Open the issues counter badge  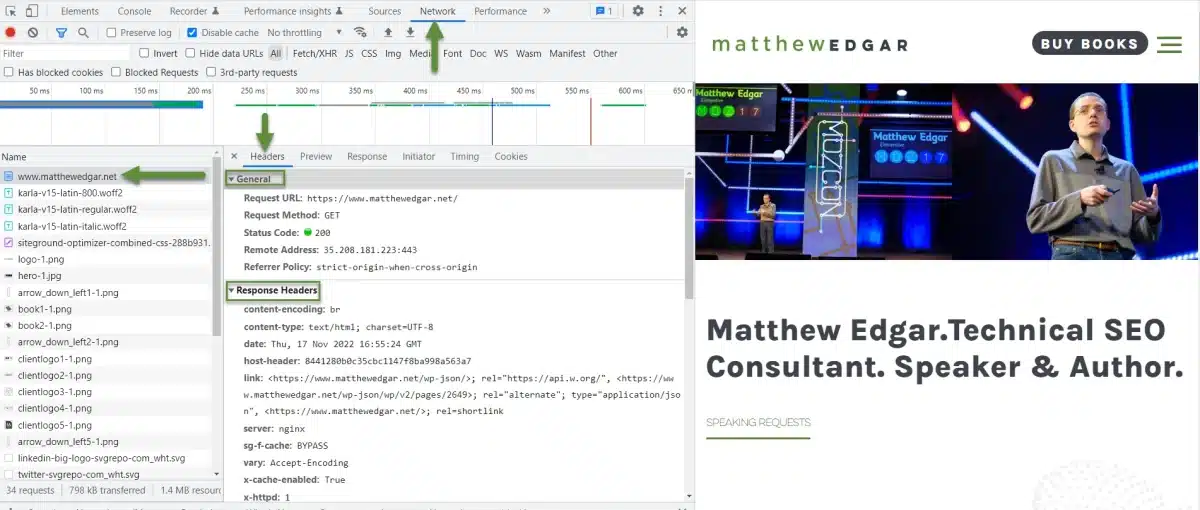tap(604, 11)
